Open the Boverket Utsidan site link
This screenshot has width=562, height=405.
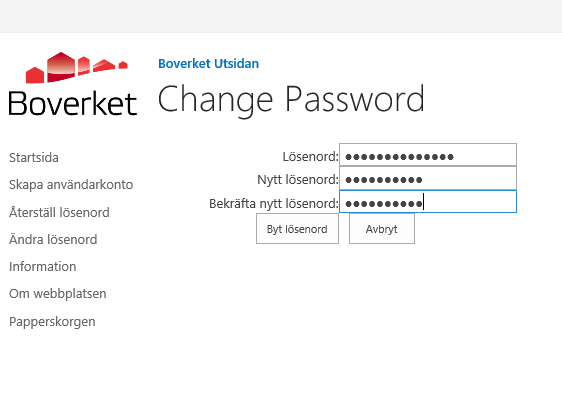pyautogui.click(x=208, y=63)
